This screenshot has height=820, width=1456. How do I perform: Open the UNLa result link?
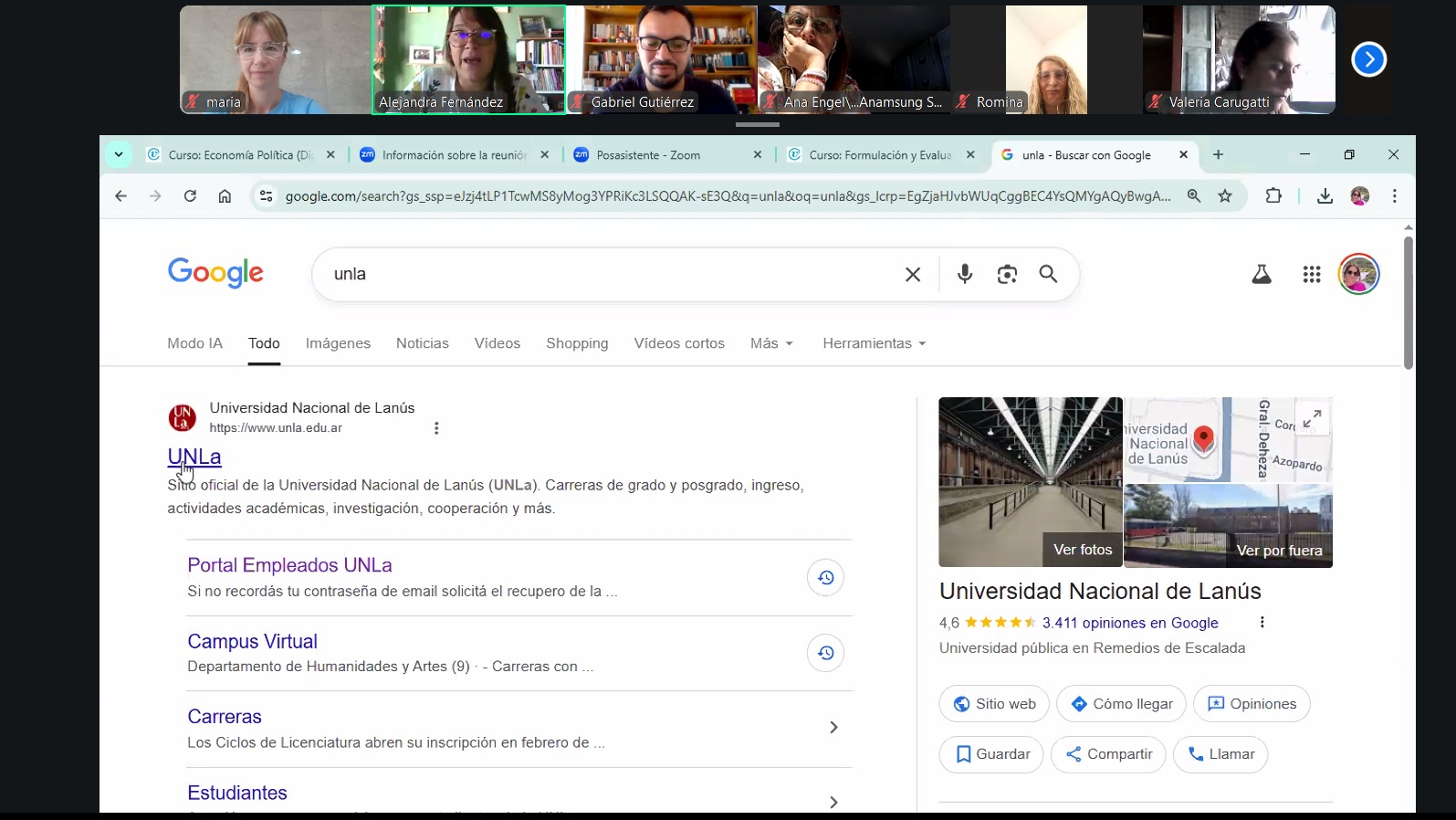(x=194, y=457)
